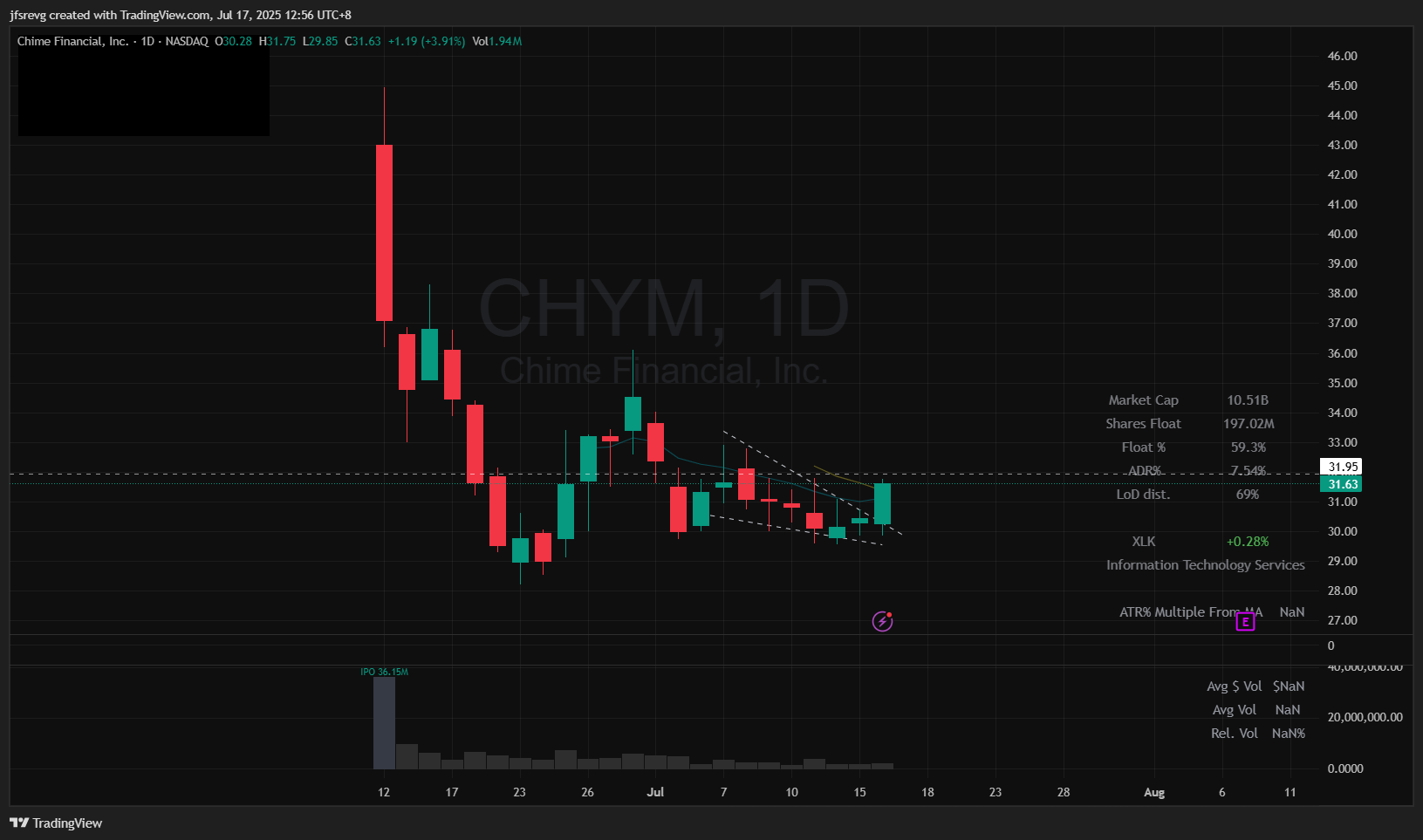
Task: Click the green 31.63 current price tag
Action: tap(1343, 484)
